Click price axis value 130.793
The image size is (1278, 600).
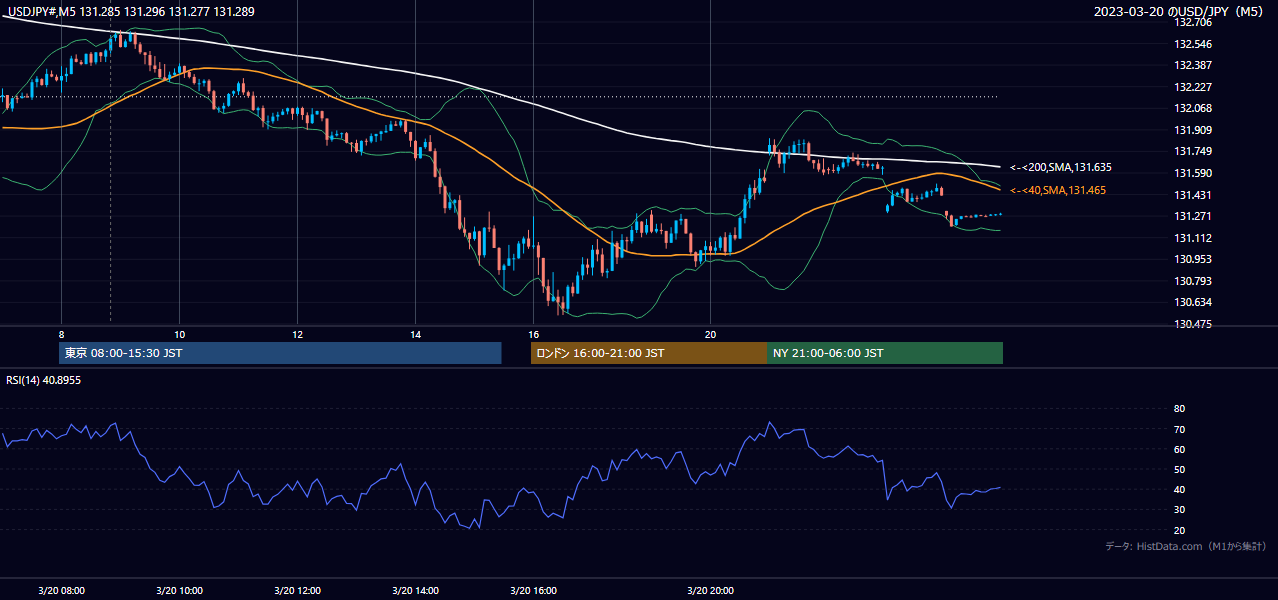click(x=1192, y=281)
